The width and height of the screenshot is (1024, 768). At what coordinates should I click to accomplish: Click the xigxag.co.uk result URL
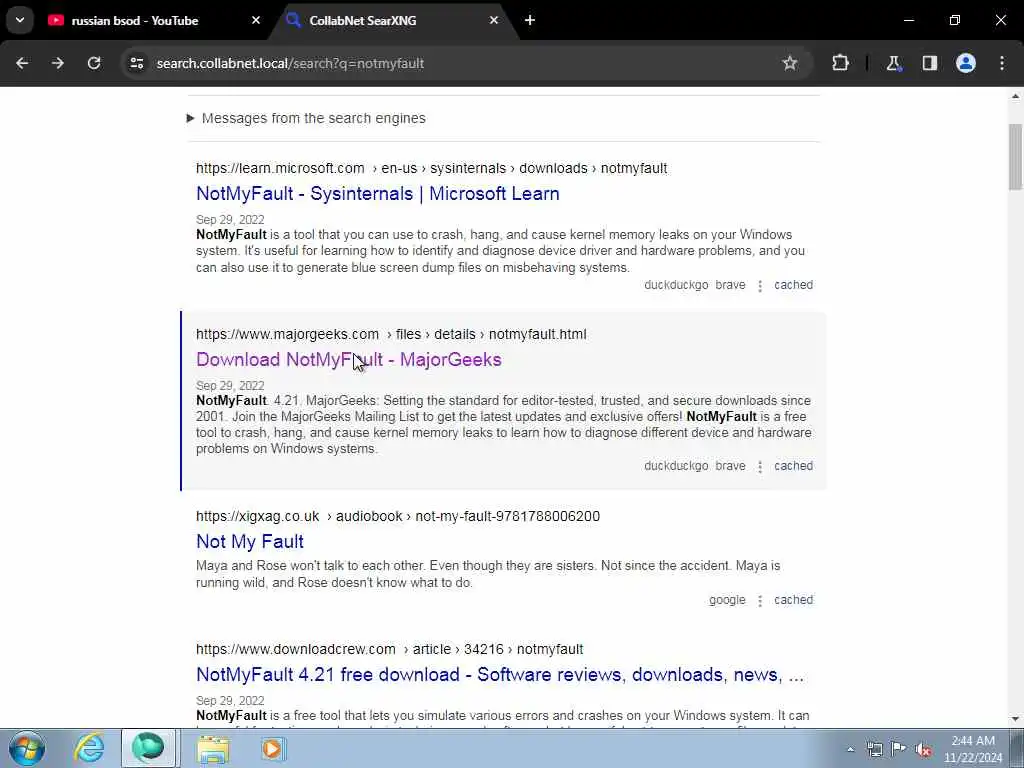[398, 517]
